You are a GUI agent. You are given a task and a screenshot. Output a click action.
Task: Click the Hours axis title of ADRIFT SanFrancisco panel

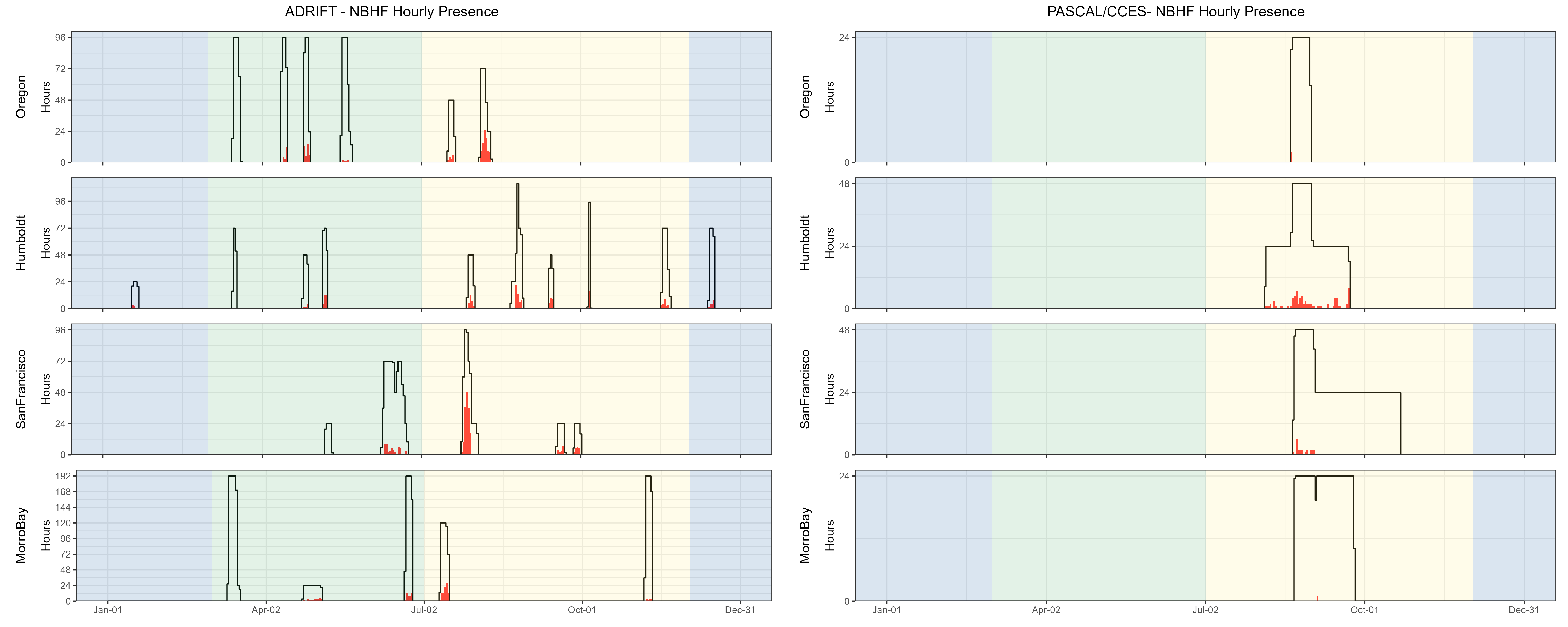point(46,389)
